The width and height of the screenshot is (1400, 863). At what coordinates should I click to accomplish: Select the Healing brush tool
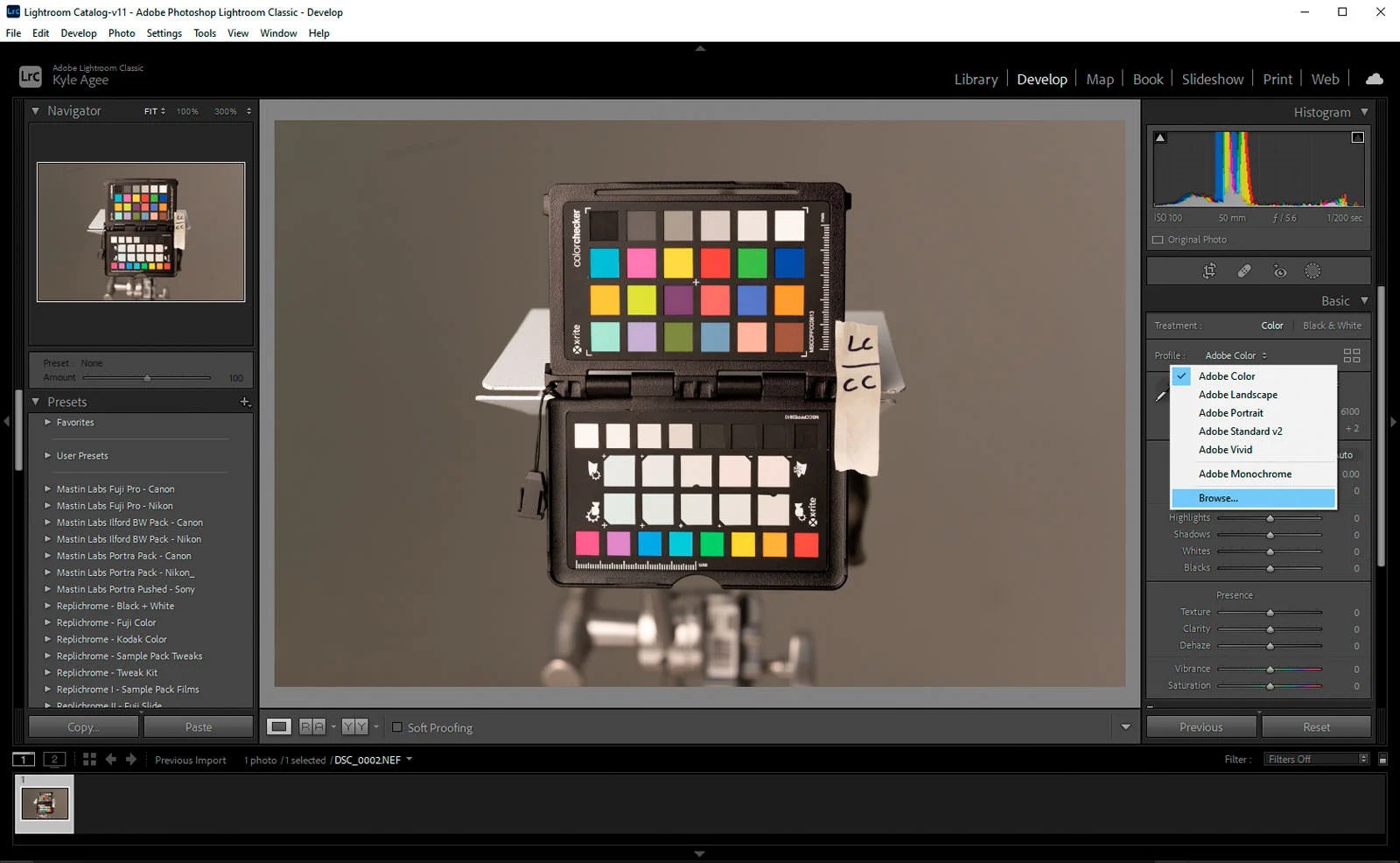(x=1243, y=270)
